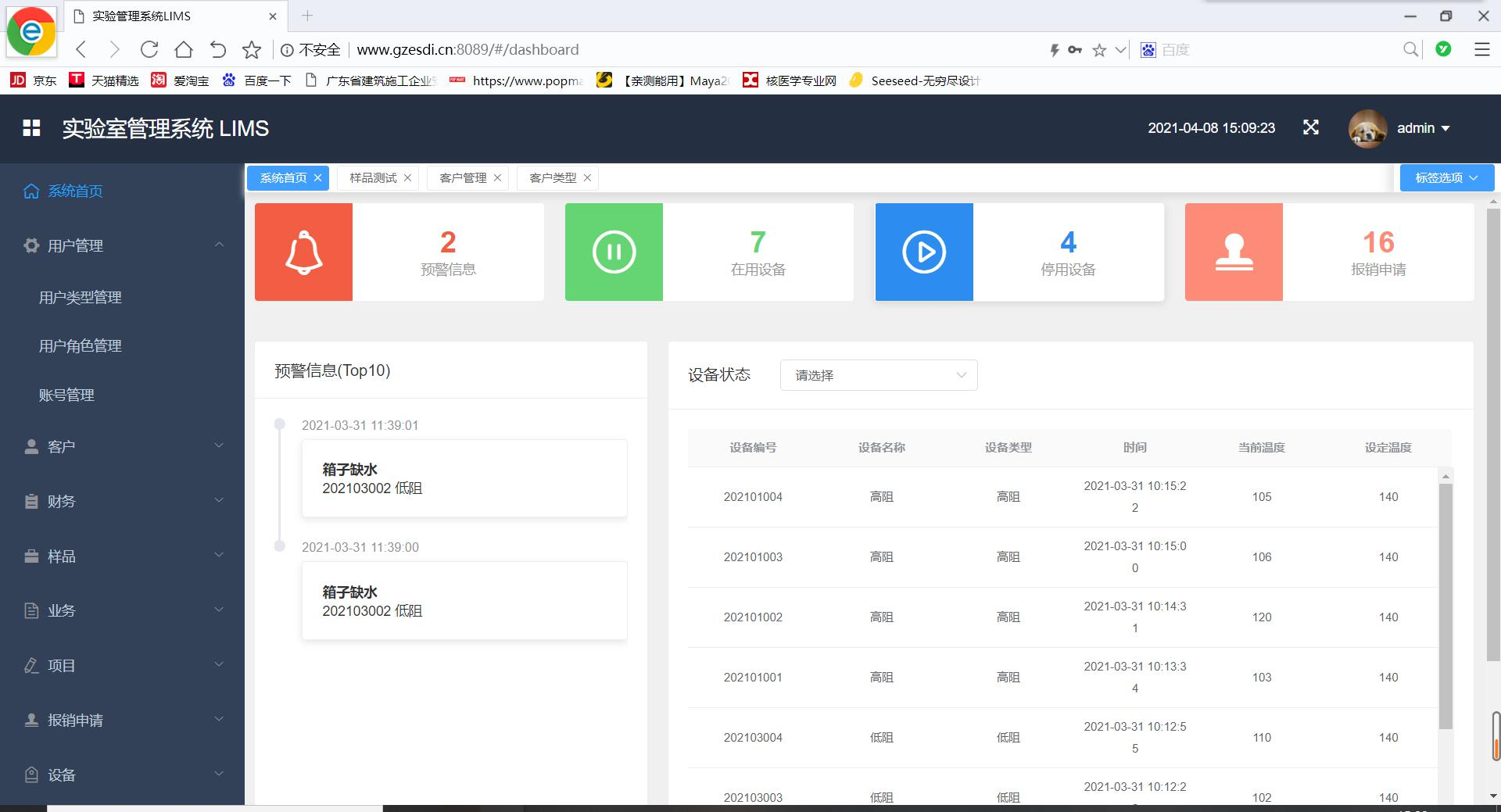The width and height of the screenshot is (1501, 812).
Task: Click the device table vertical scrollbar
Action: pos(1445,606)
